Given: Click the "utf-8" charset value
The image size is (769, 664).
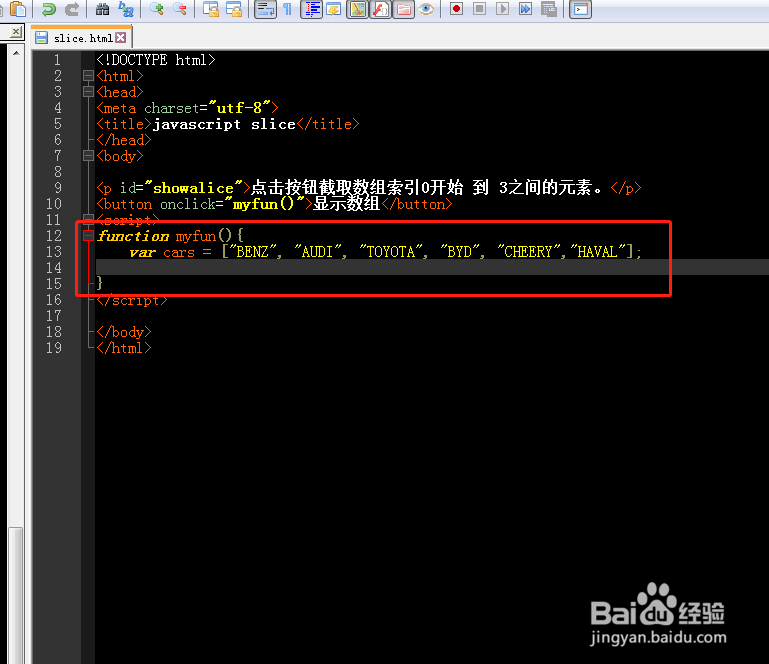Looking at the screenshot, I should (x=240, y=107).
